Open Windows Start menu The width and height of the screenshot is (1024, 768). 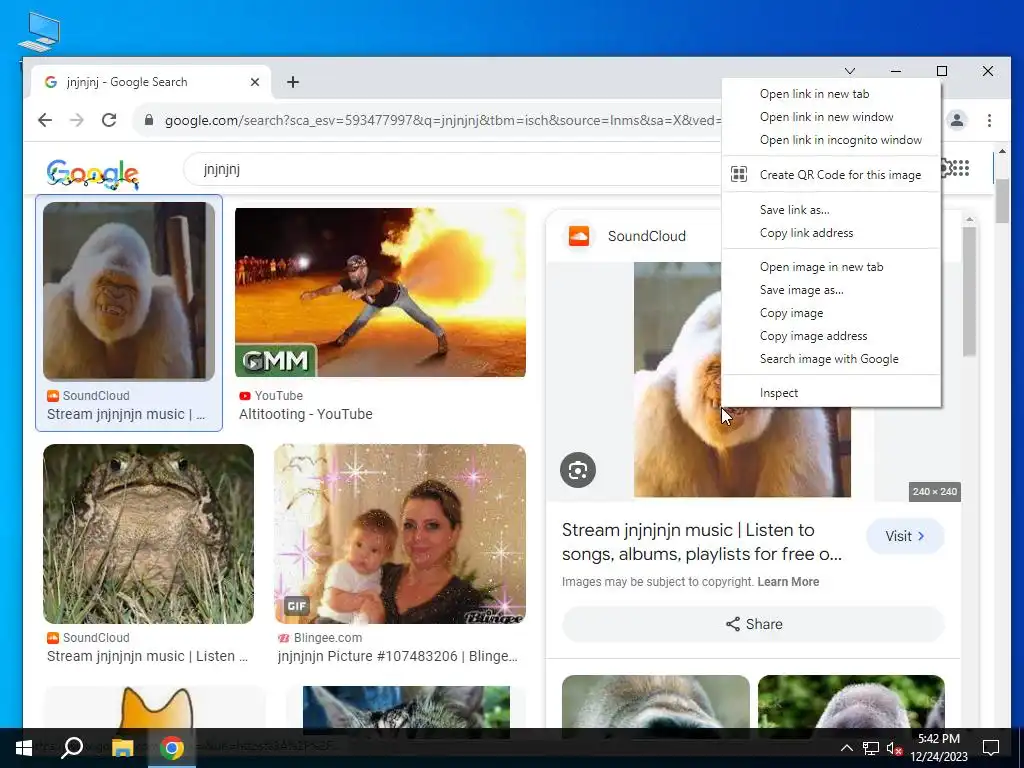click(x=24, y=748)
